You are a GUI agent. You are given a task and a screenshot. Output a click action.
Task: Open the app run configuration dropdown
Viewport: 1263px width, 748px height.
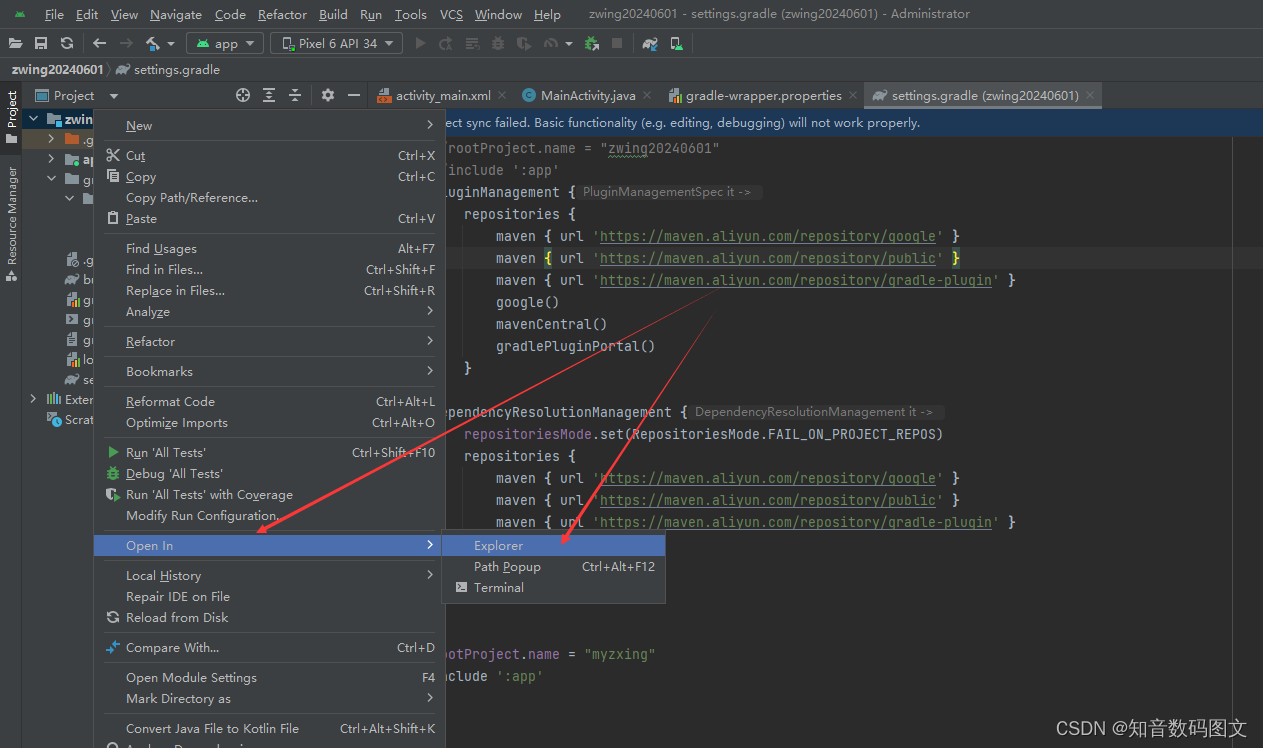click(224, 43)
